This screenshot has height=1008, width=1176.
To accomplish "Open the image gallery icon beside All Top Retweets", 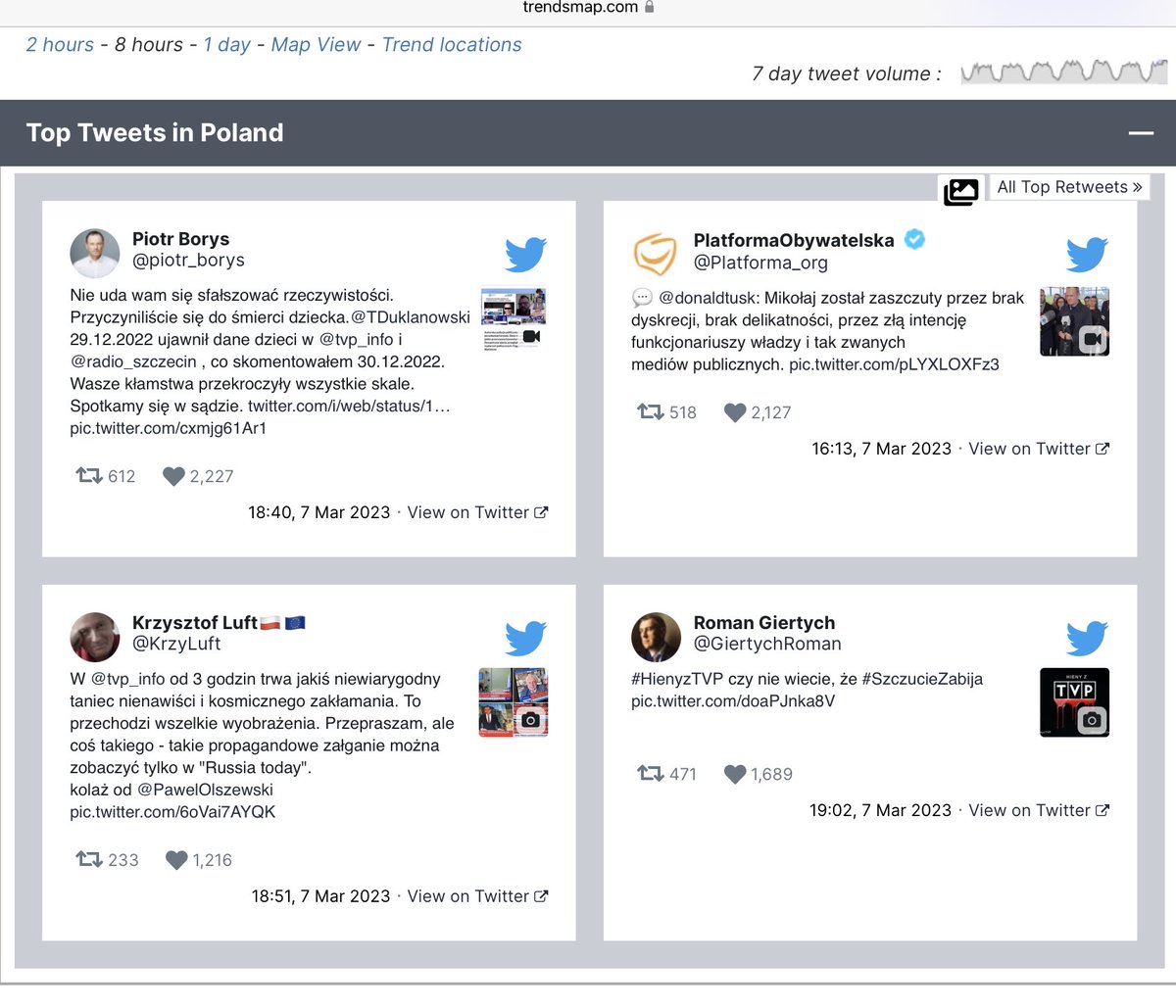I will pyautogui.click(x=961, y=191).
